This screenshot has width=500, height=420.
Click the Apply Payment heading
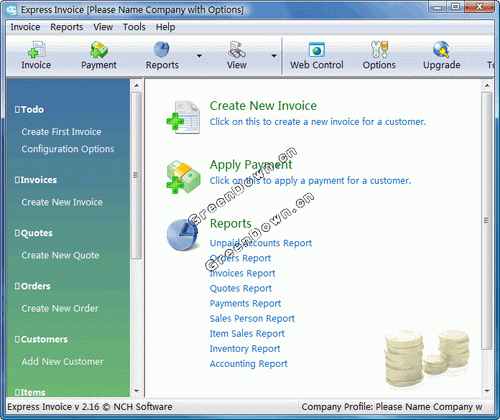pos(251,165)
